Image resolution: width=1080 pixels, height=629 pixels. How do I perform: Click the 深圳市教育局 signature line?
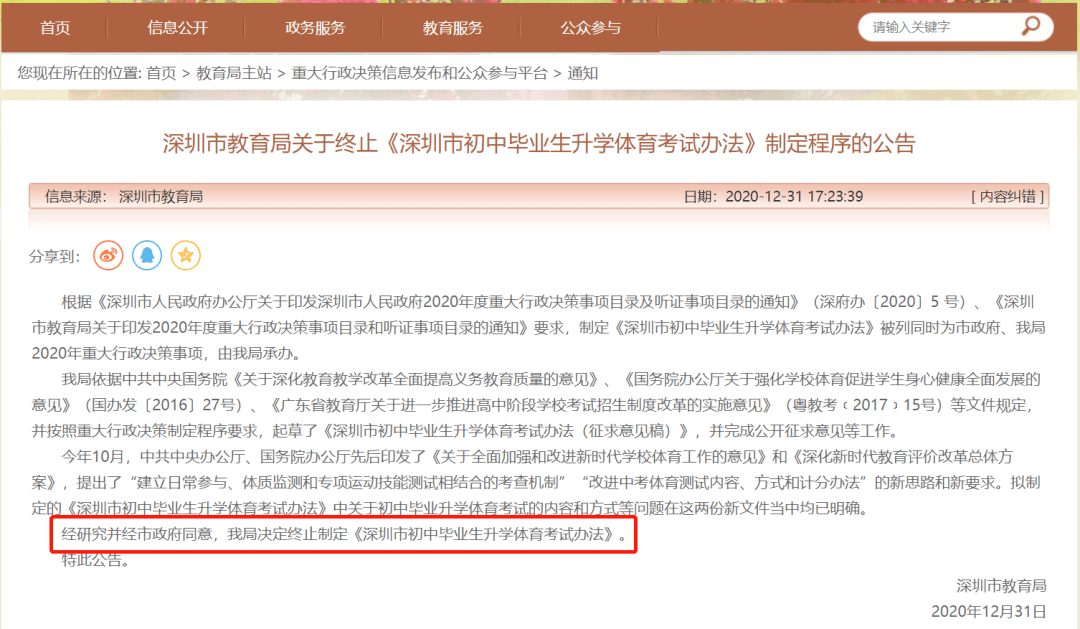pos(1001,586)
